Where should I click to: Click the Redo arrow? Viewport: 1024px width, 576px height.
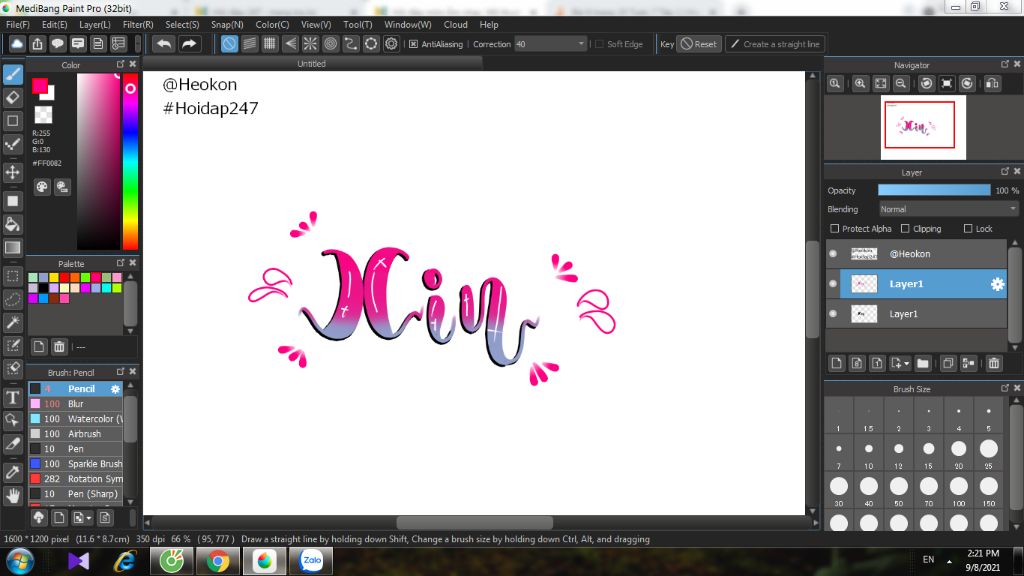(189, 44)
